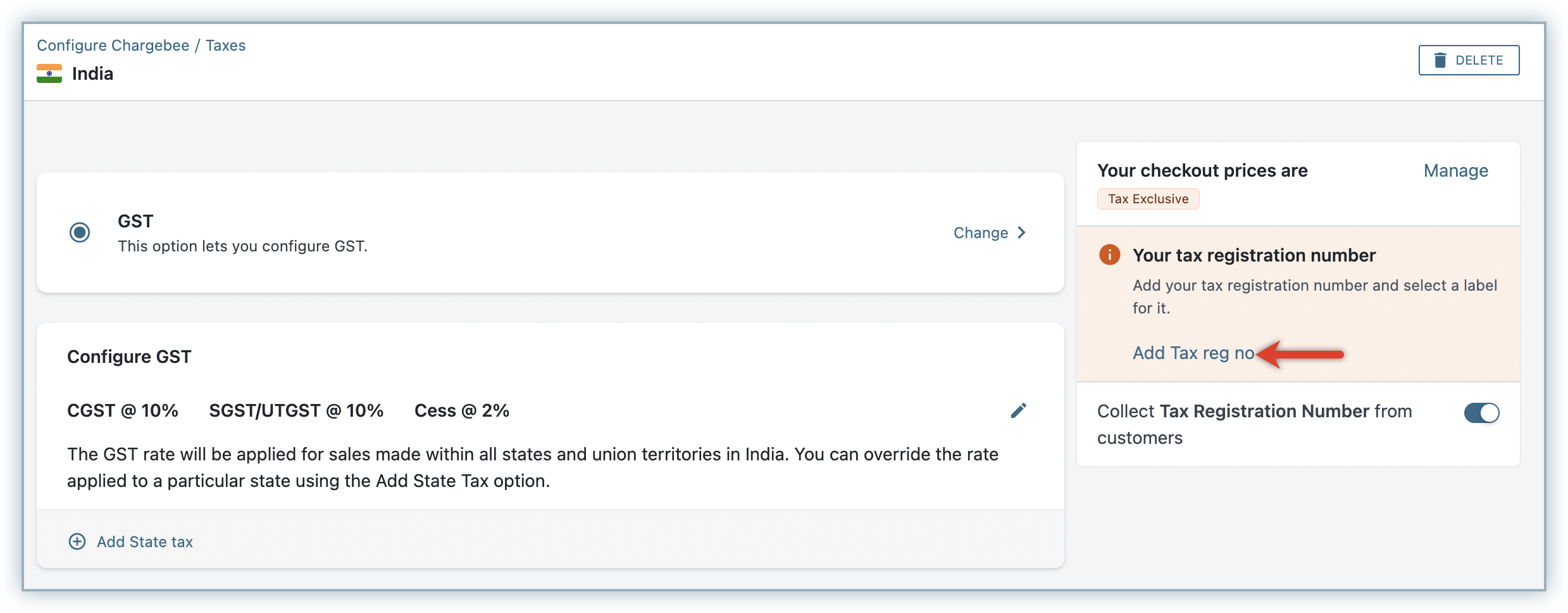Click the Add Tax reg no link
Image resolution: width=1568 pixels, height=613 pixels.
coord(1193,353)
